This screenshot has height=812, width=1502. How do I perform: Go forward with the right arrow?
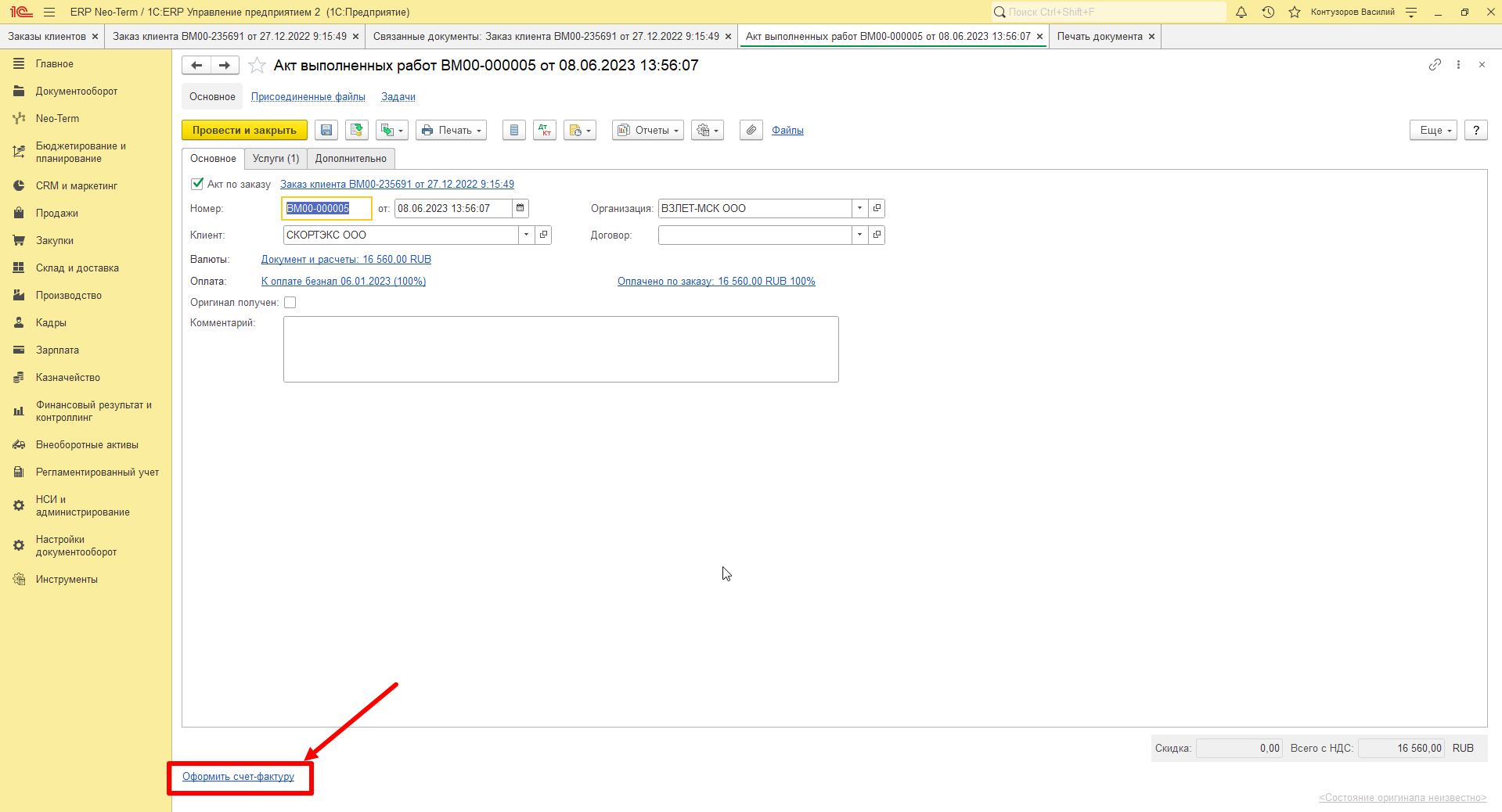coord(225,66)
